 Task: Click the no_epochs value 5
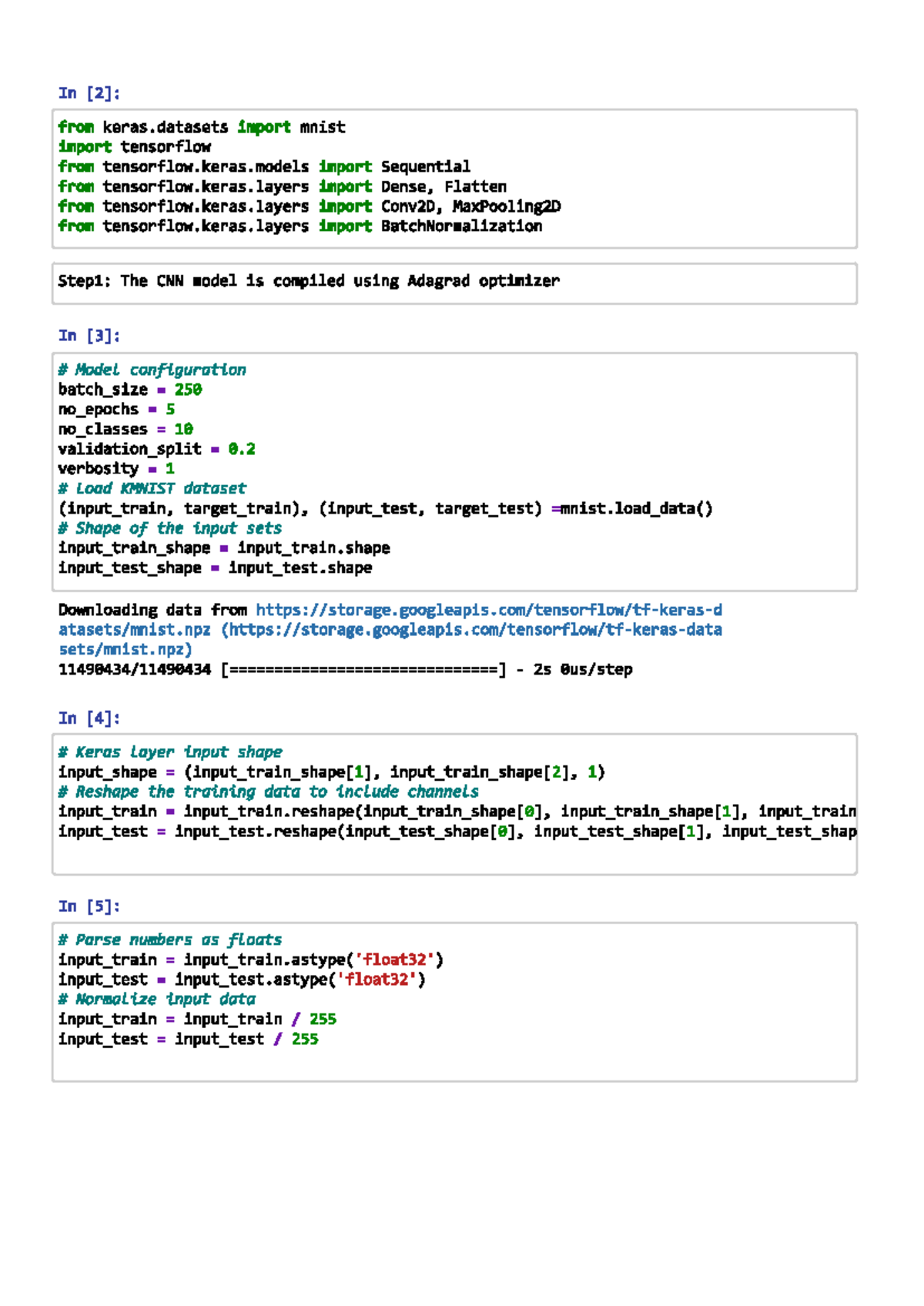[170, 410]
